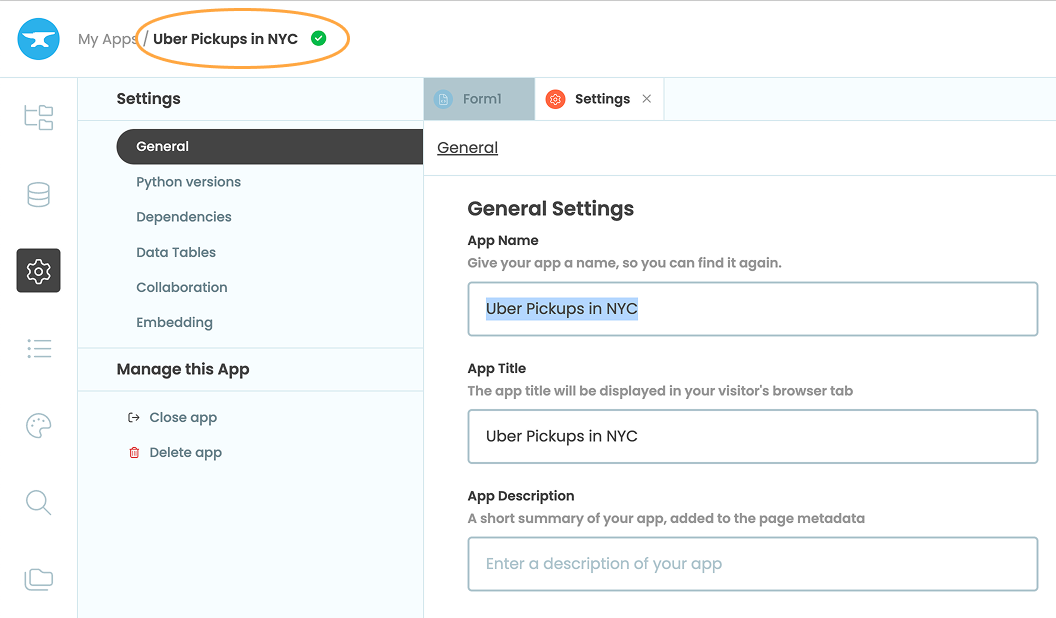Open the Theme palette icon
This screenshot has width=1056, height=618.
tap(39, 426)
